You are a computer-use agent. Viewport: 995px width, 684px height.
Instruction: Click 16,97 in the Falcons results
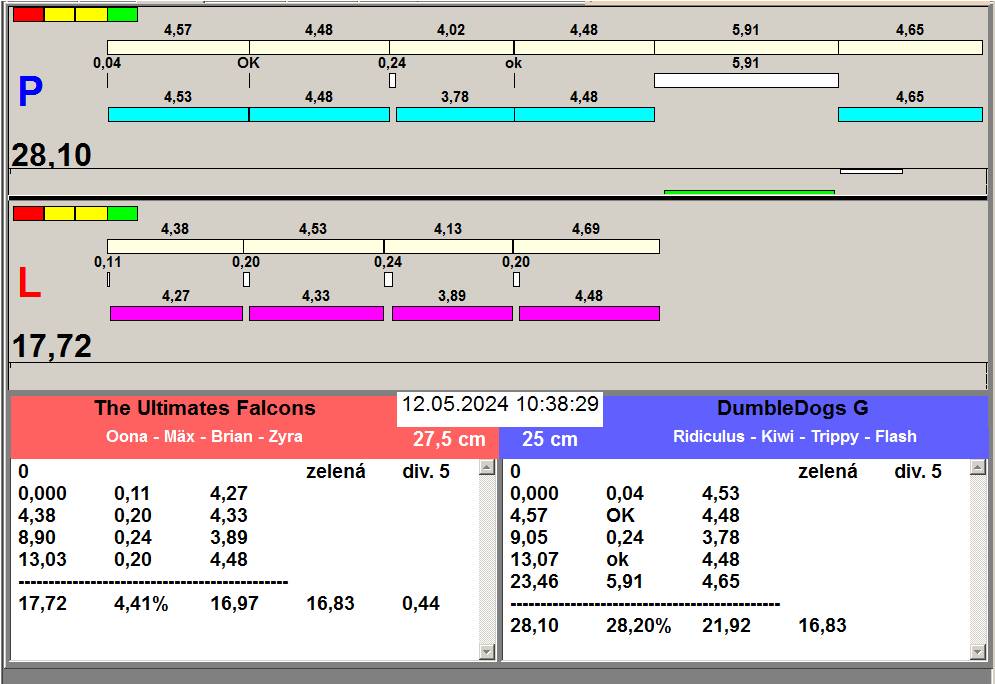pyautogui.click(x=234, y=603)
